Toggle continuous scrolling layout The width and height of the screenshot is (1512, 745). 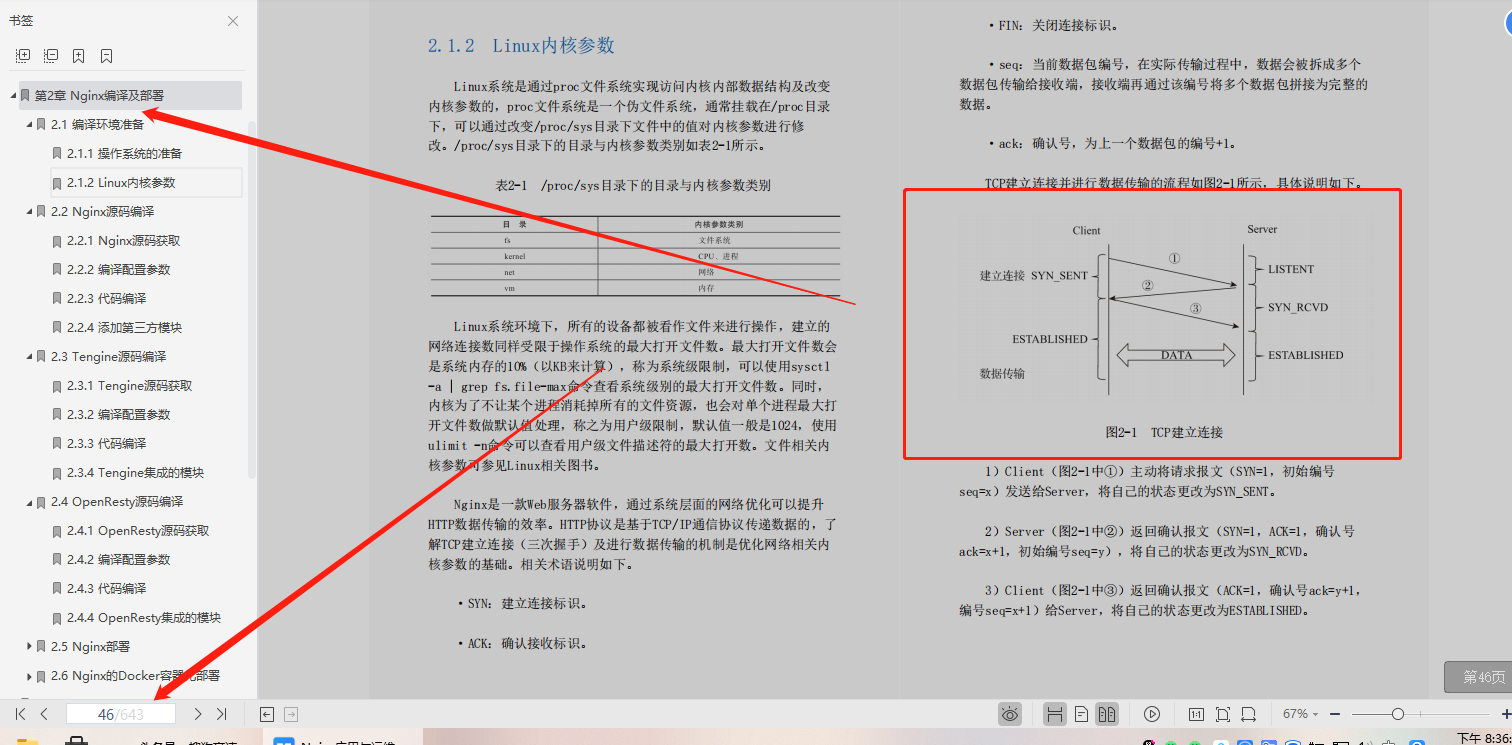[1054, 714]
